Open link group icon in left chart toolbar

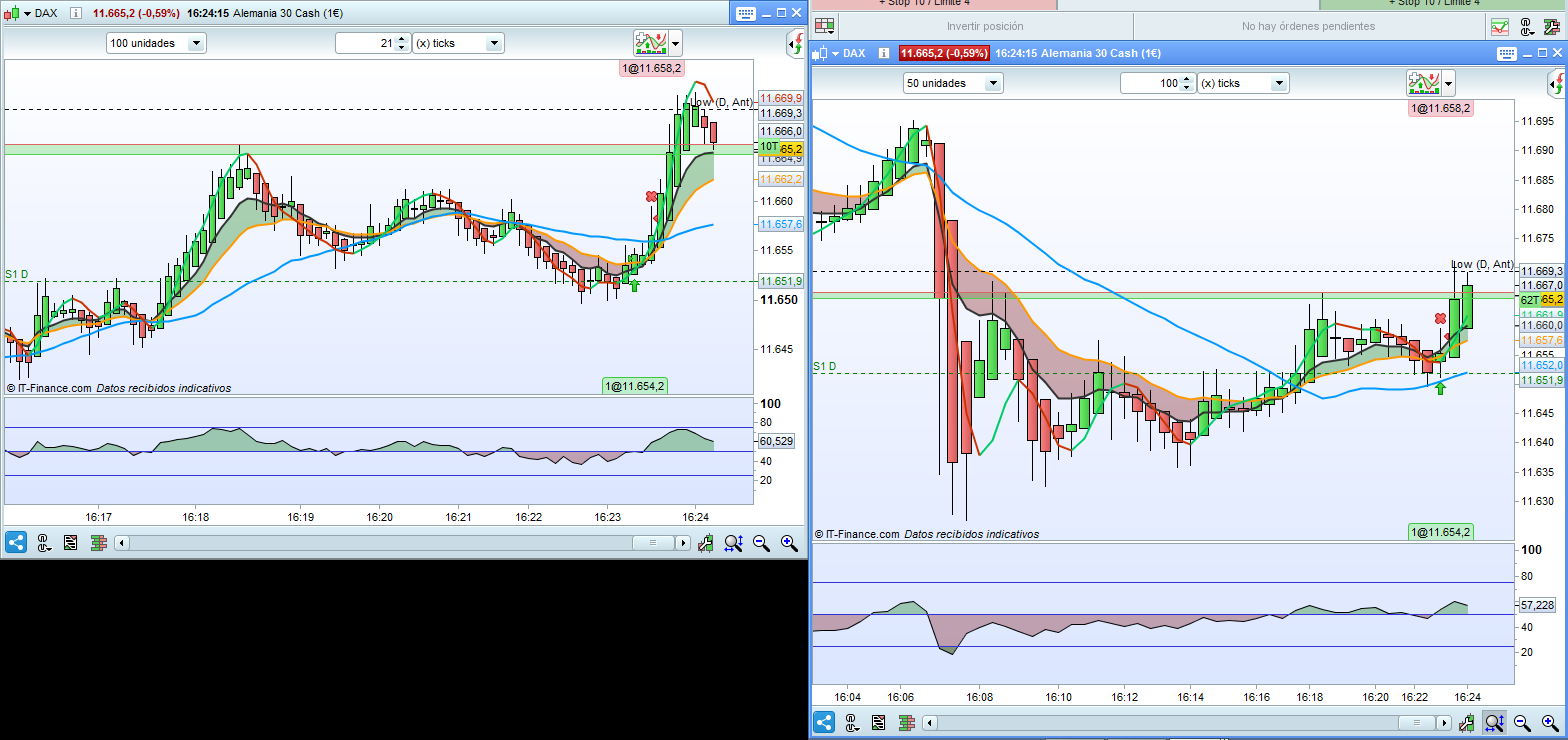click(x=44, y=542)
